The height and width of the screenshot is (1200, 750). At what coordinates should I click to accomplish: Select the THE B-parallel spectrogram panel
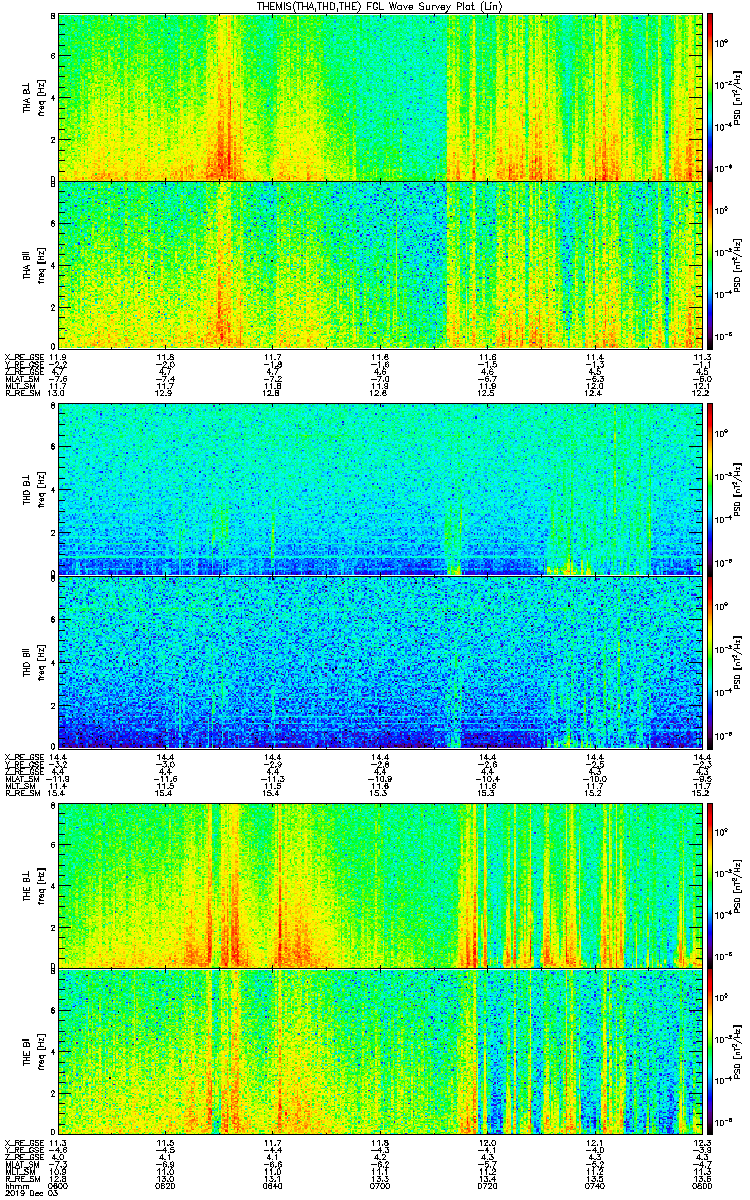(378, 1052)
